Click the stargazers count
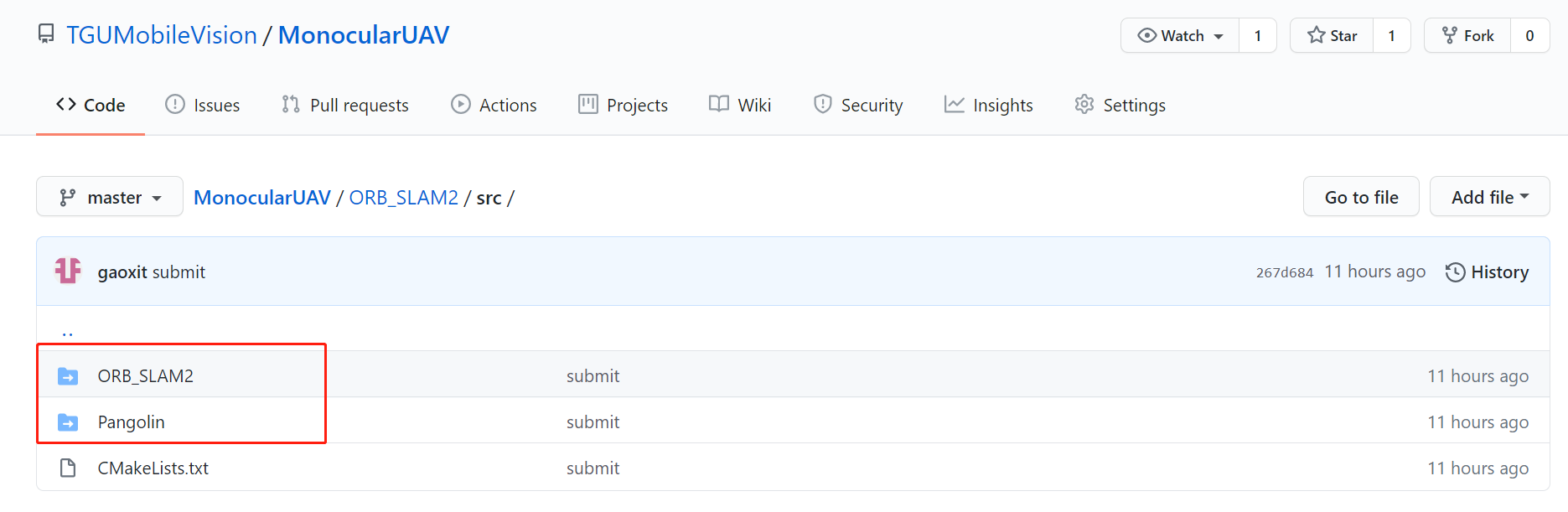This screenshot has height=512, width=1568. click(1391, 35)
